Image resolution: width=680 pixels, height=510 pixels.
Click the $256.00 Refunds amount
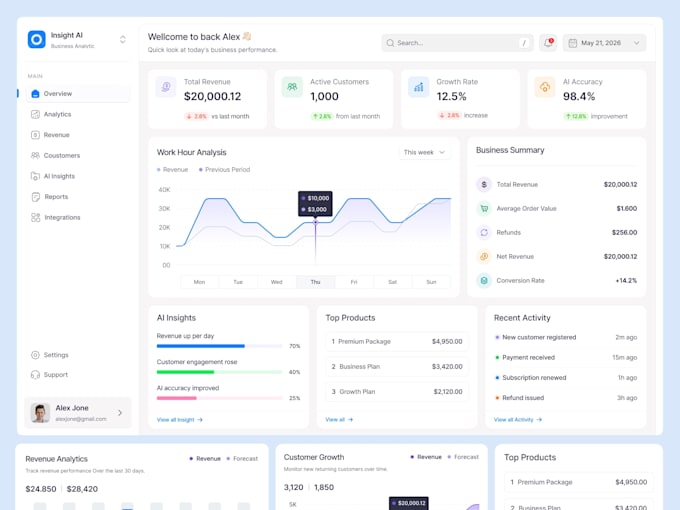pos(624,232)
